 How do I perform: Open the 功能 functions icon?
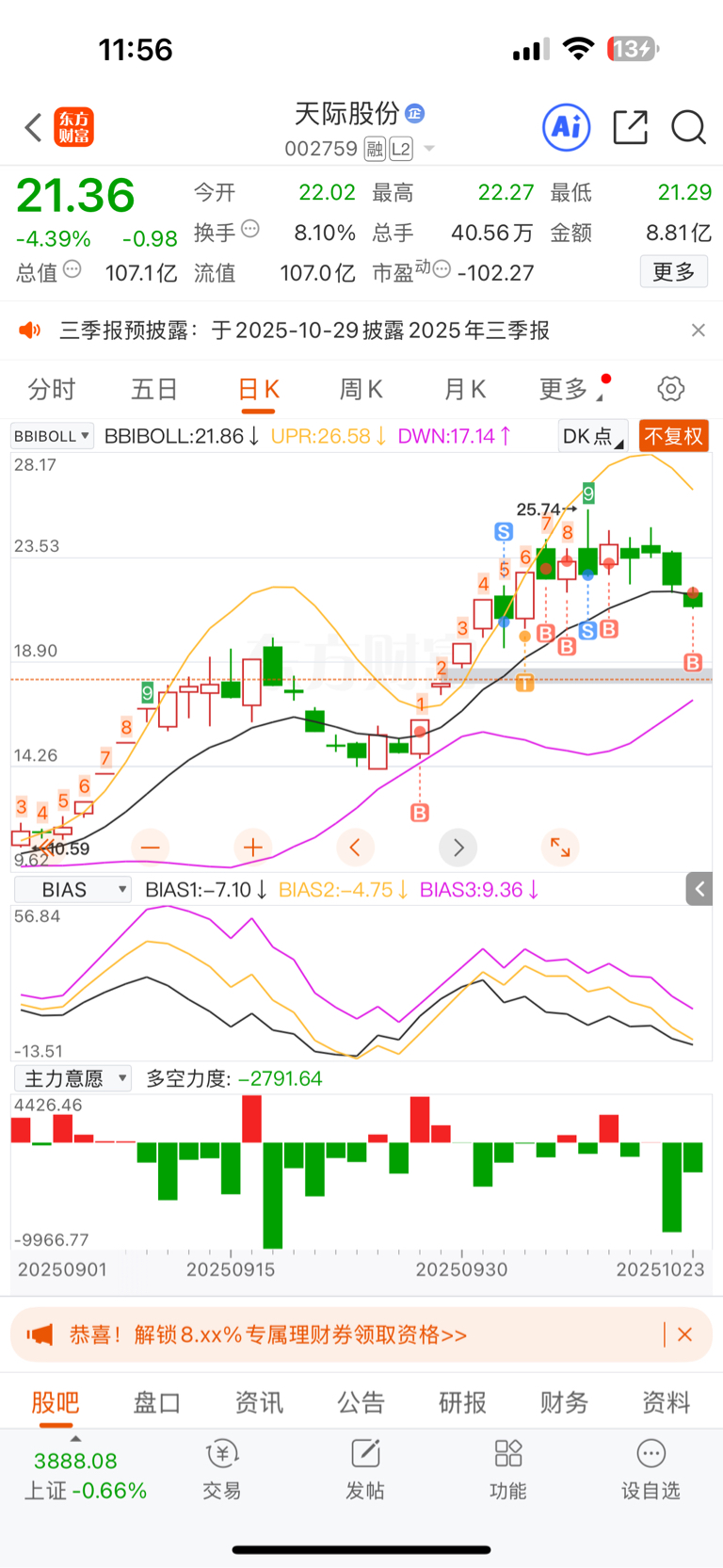click(508, 1455)
